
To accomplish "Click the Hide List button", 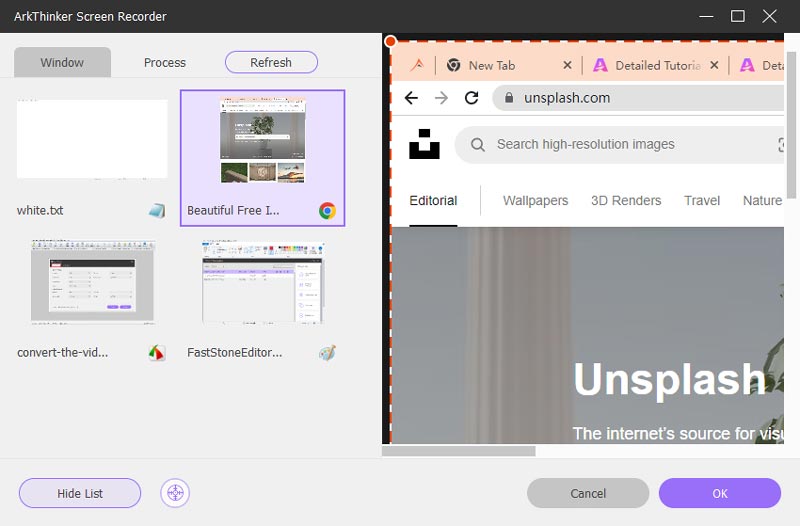I will pos(80,493).
